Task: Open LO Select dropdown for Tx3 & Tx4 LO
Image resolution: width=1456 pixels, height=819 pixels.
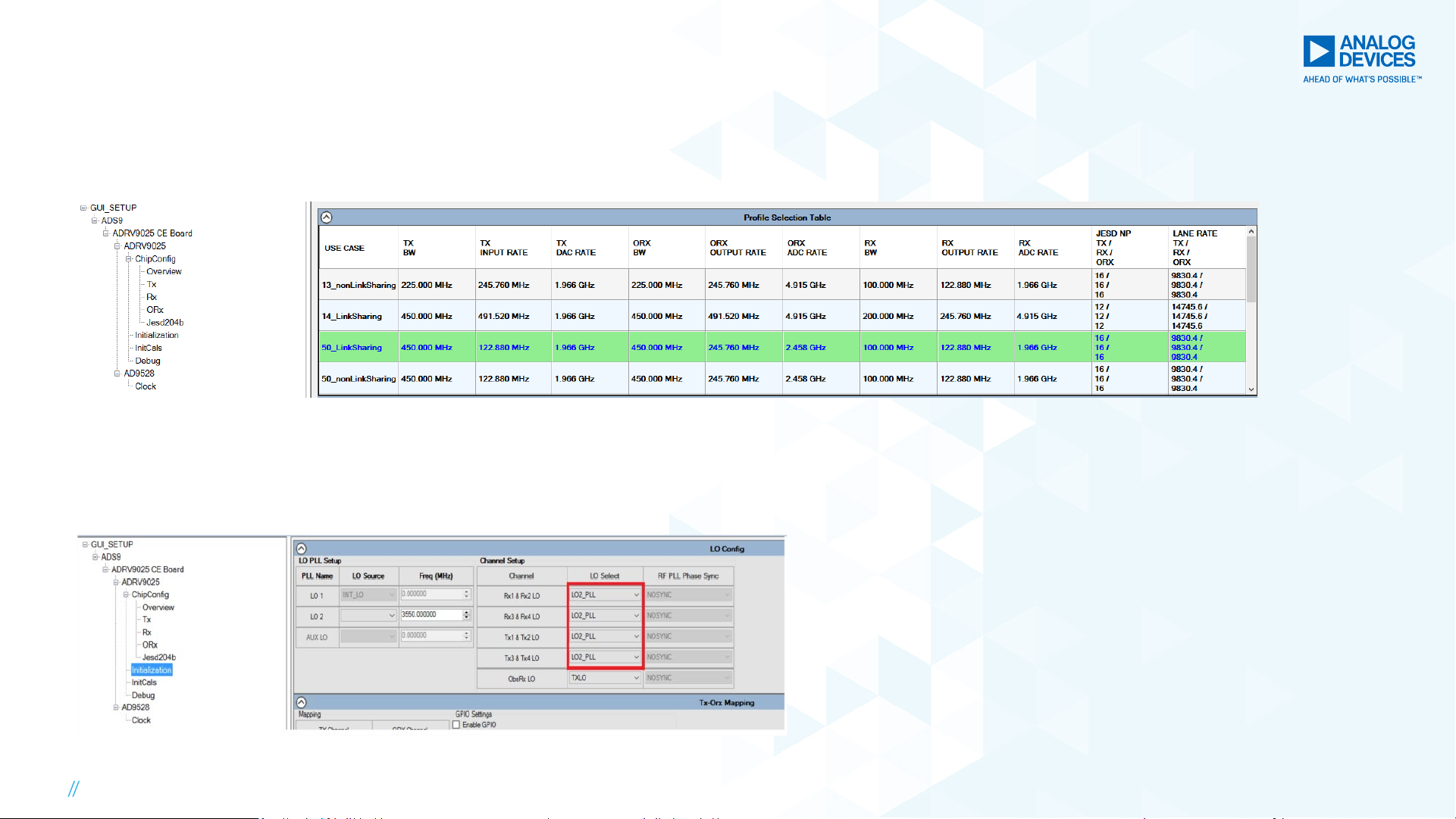Action: pyautogui.click(x=605, y=657)
